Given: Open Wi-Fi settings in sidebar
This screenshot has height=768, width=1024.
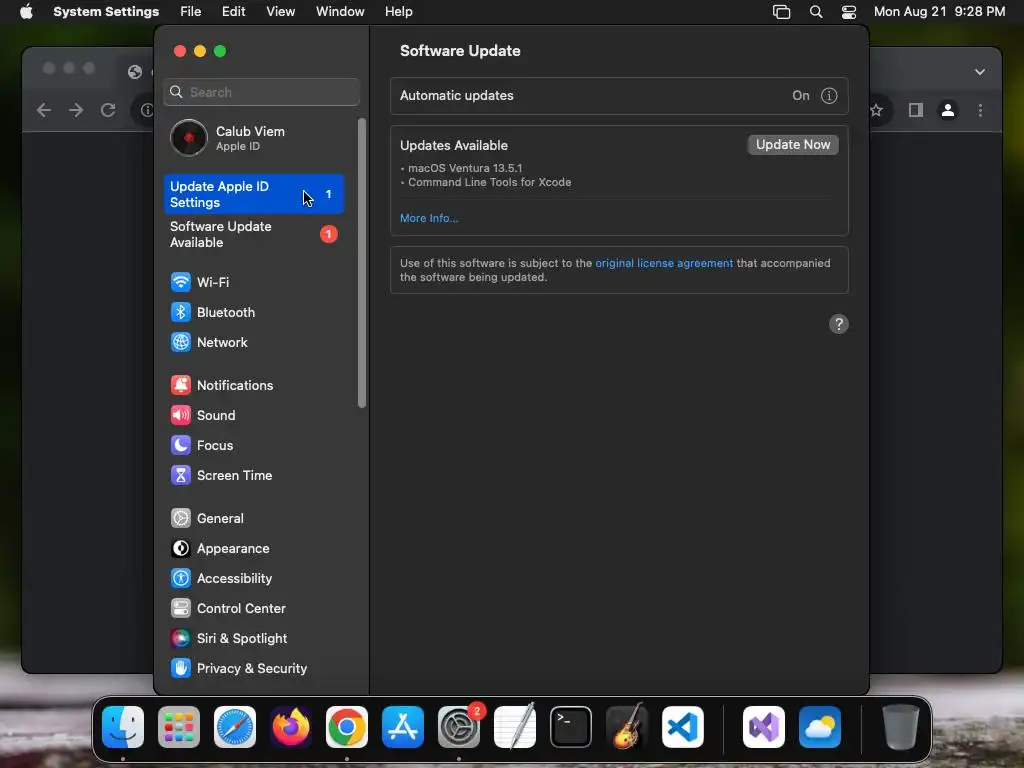Looking at the screenshot, I should click(x=199, y=282).
